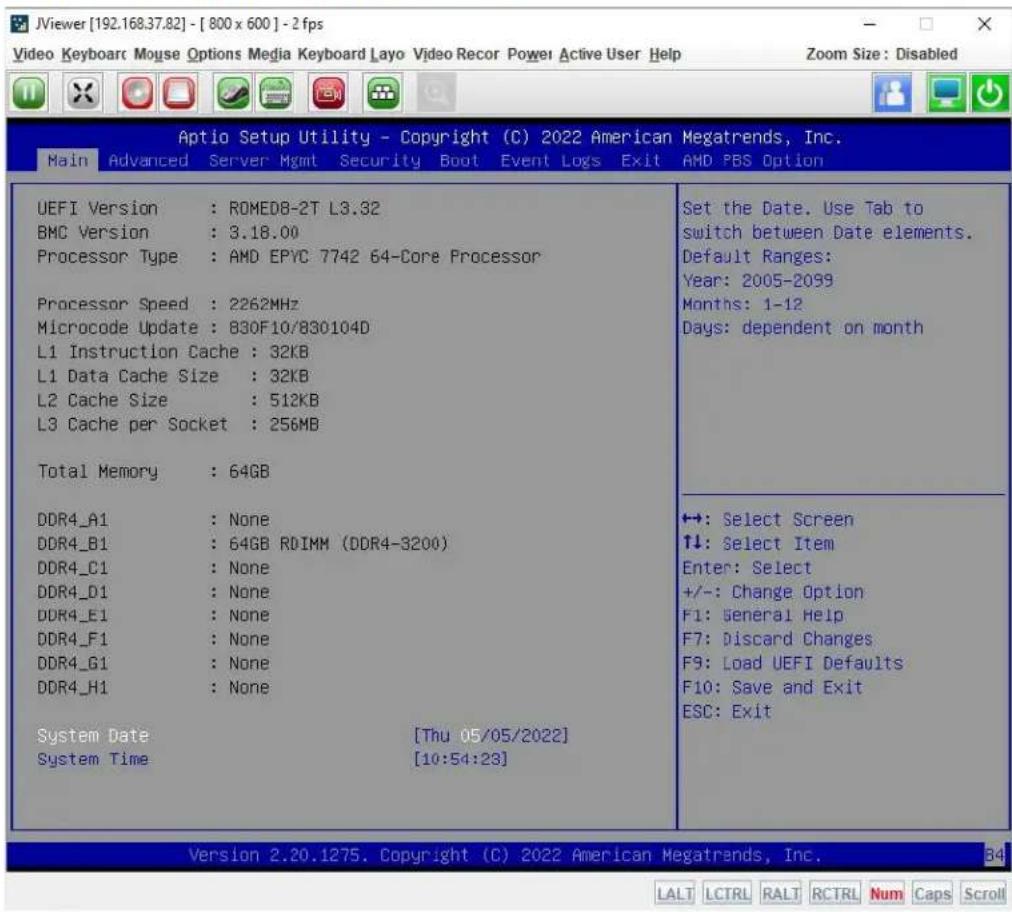Viewport: 1012px width, 912px height.
Task: Click the red hard disk media icon
Action: click(178, 93)
